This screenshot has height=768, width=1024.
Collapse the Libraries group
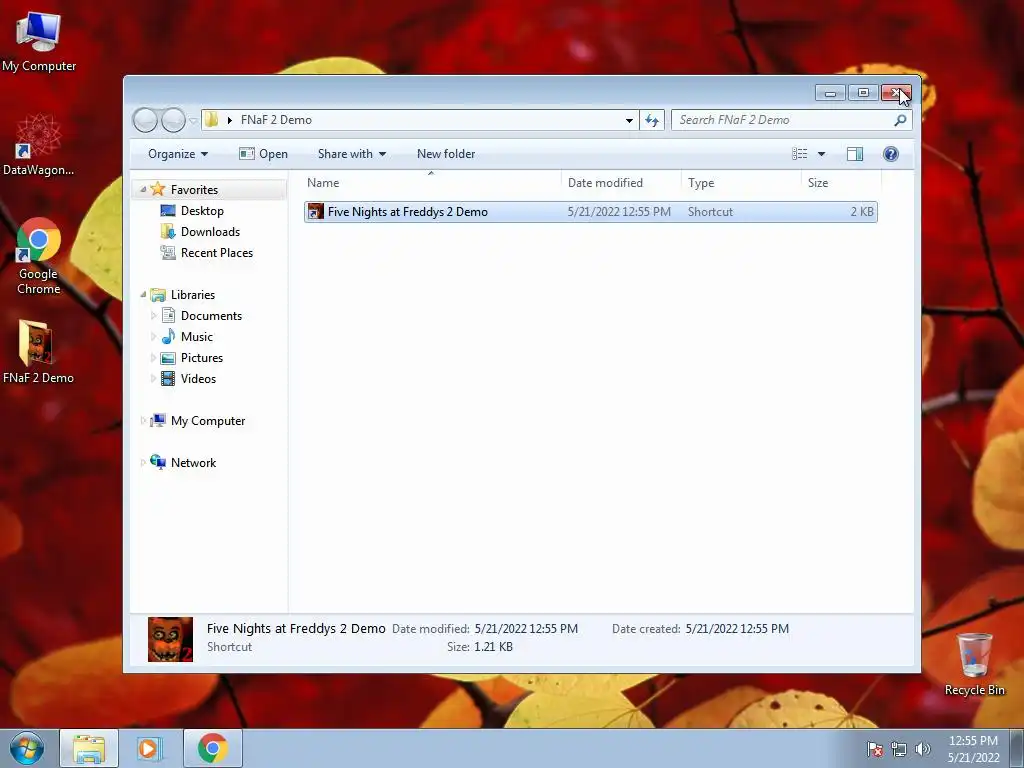[143, 295]
